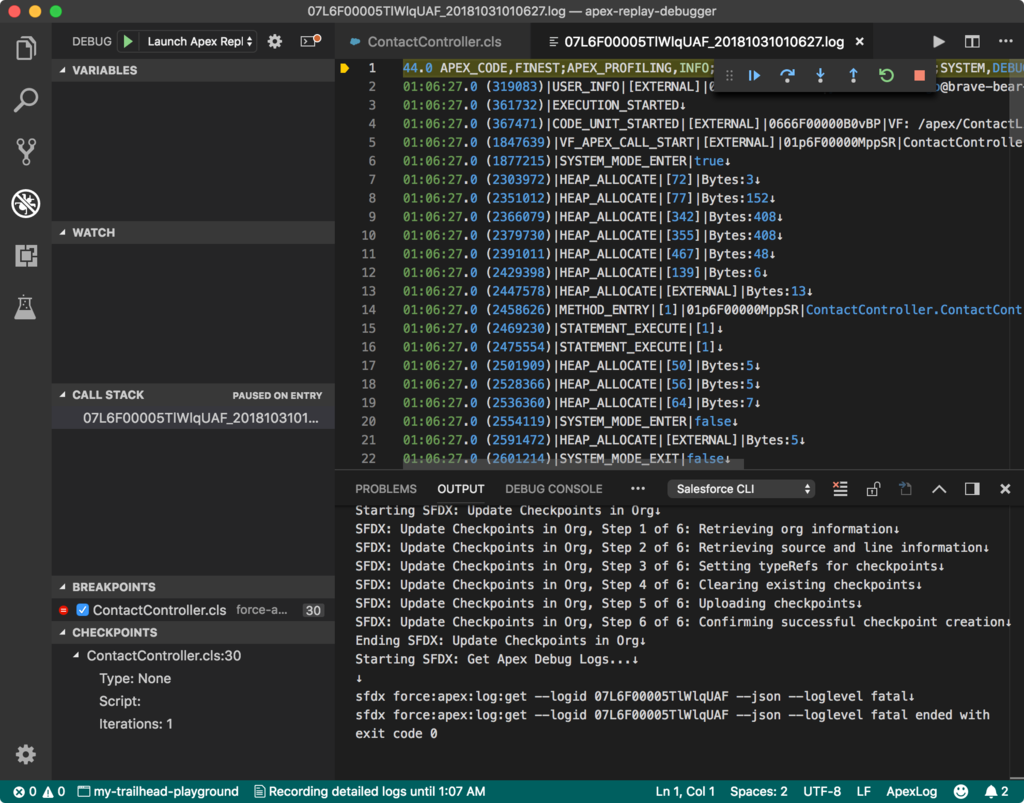Switch to the PROBLEMS panel tab

[385, 489]
